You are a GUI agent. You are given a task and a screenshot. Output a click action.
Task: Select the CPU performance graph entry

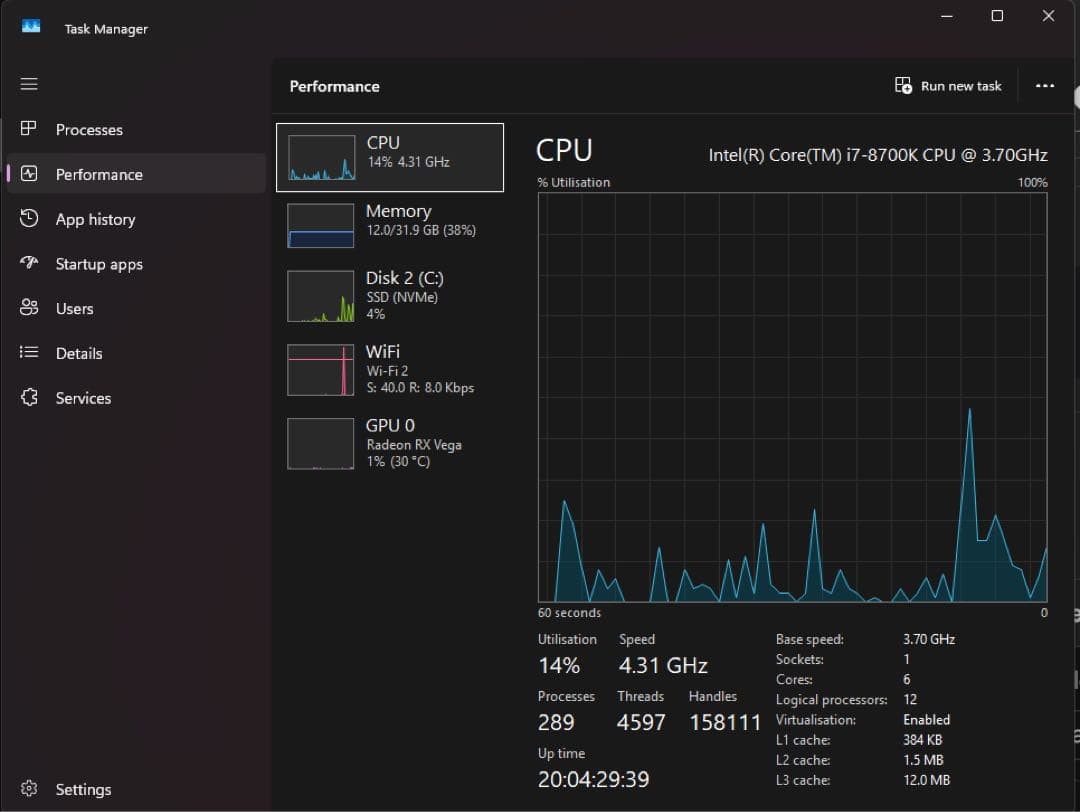(x=390, y=158)
